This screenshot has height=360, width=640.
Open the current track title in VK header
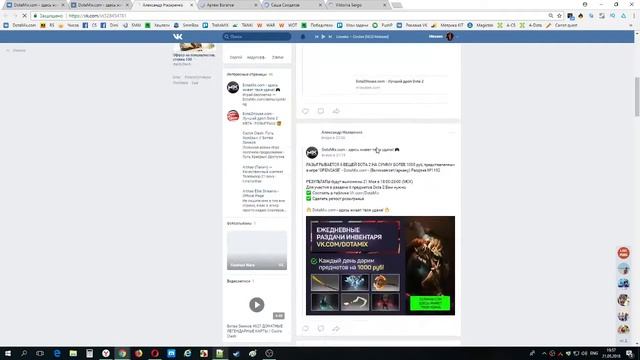(362, 37)
